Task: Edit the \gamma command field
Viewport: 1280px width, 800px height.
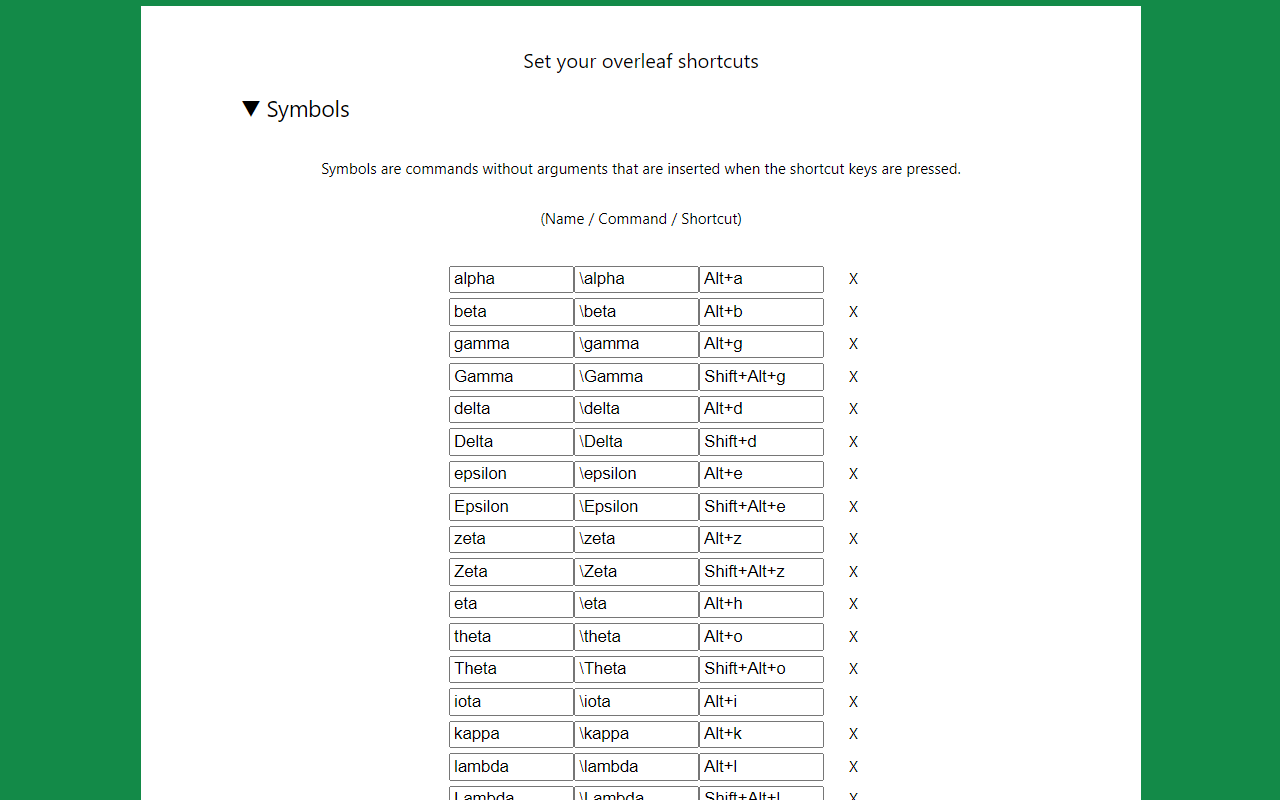Action: click(x=636, y=343)
